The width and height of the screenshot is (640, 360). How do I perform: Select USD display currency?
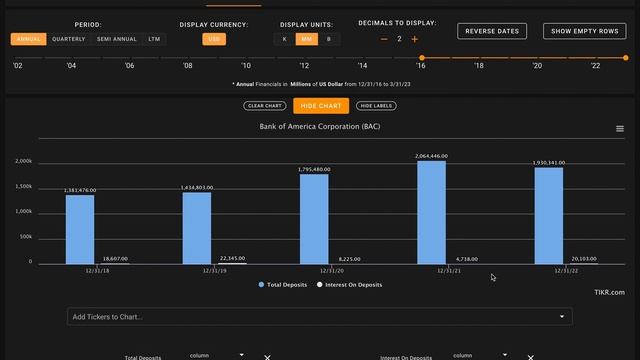click(214, 39)
